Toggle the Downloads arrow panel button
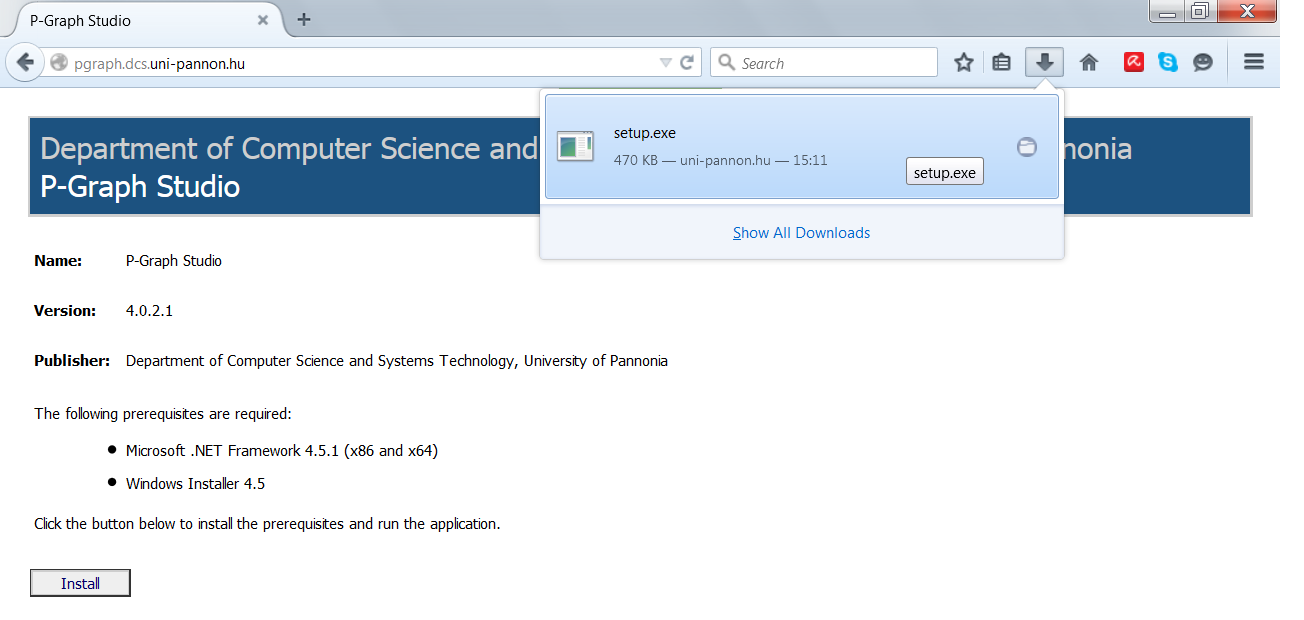 1044,63
